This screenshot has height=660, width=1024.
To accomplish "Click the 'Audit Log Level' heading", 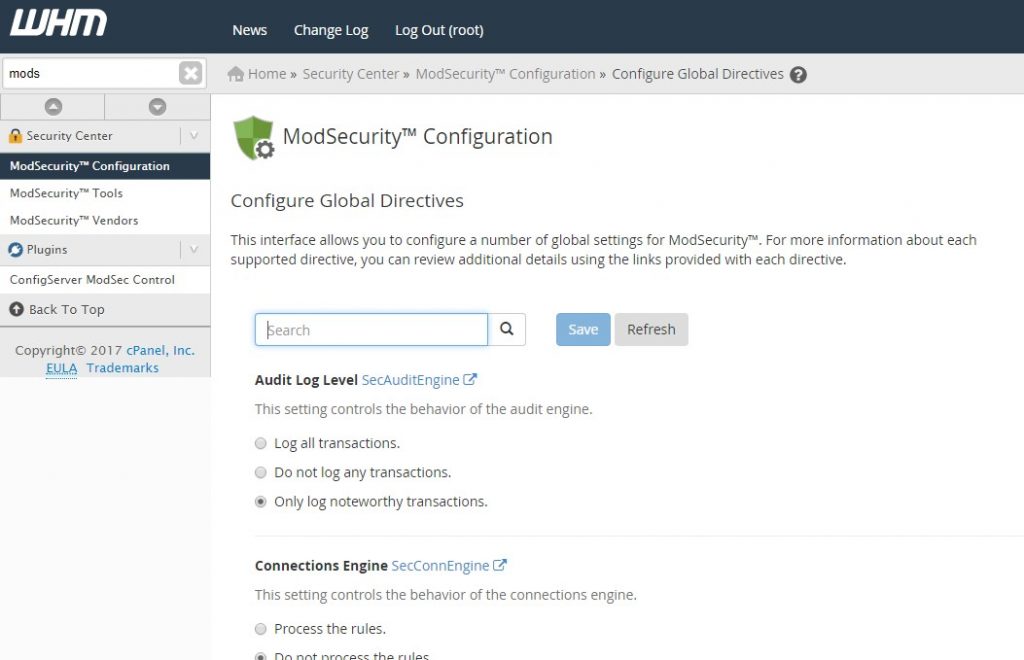I will click(306, 380).
